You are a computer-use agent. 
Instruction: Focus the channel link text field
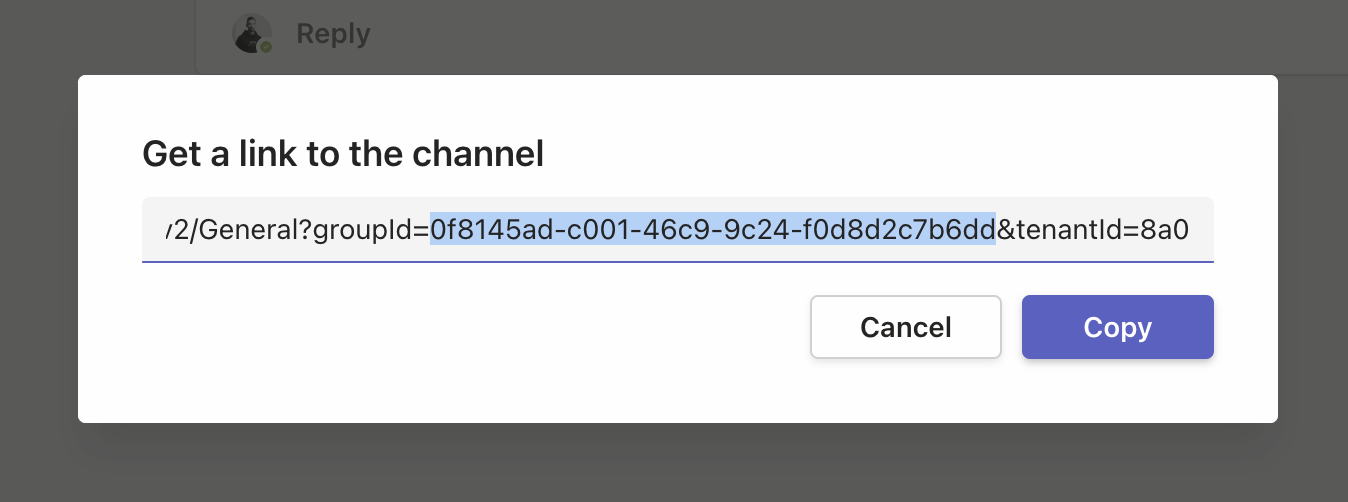click(x=677, y=230)
